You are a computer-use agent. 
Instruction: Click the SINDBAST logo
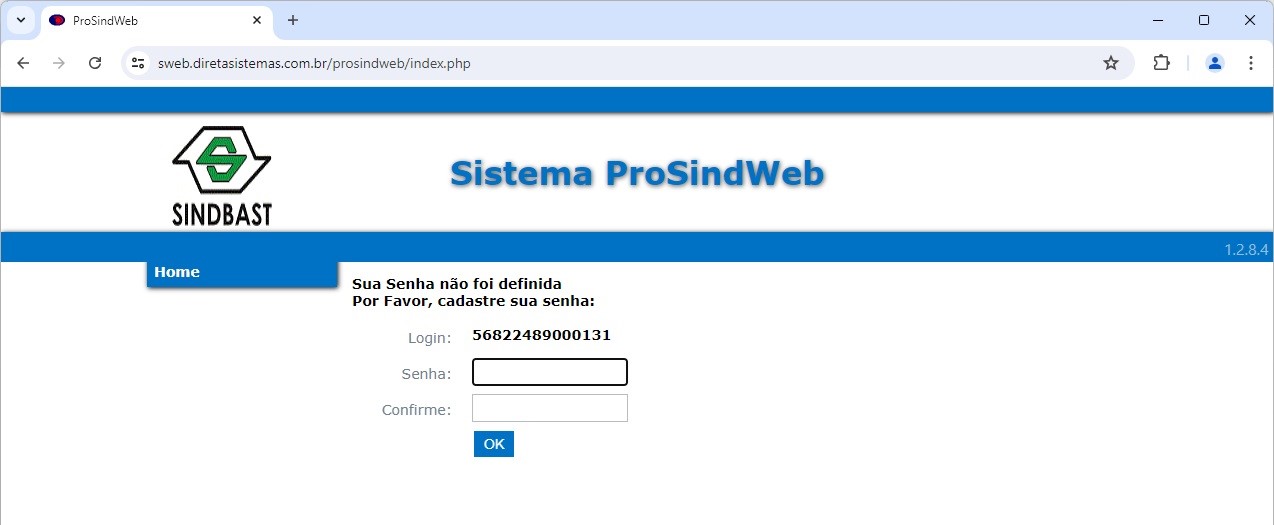[x=222, y=176]
